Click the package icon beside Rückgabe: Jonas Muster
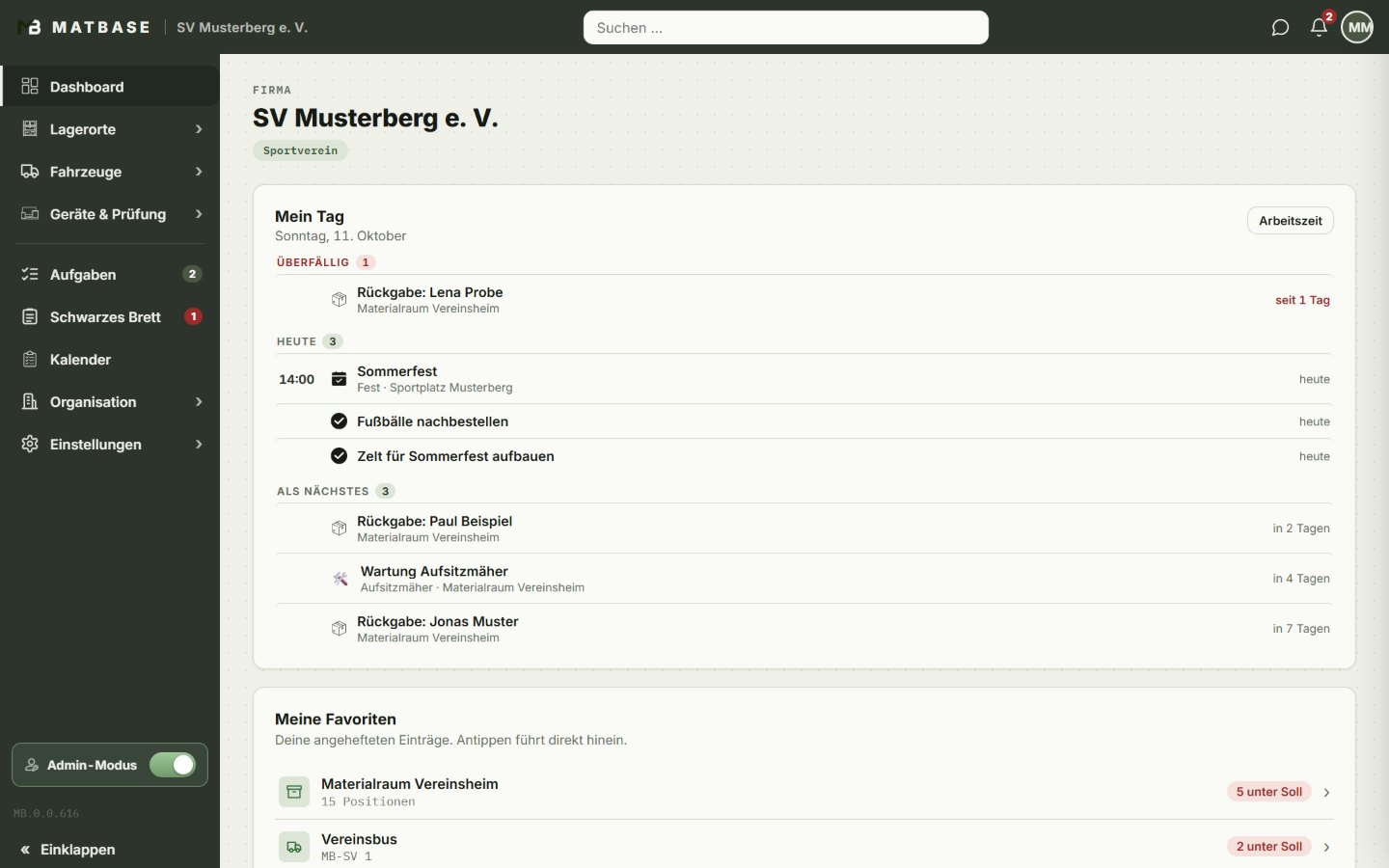1389x868 pixels. click(339, 629)
